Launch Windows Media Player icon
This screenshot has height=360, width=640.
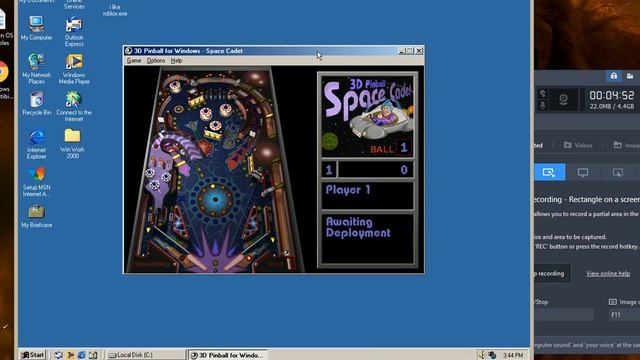[74, 69]
